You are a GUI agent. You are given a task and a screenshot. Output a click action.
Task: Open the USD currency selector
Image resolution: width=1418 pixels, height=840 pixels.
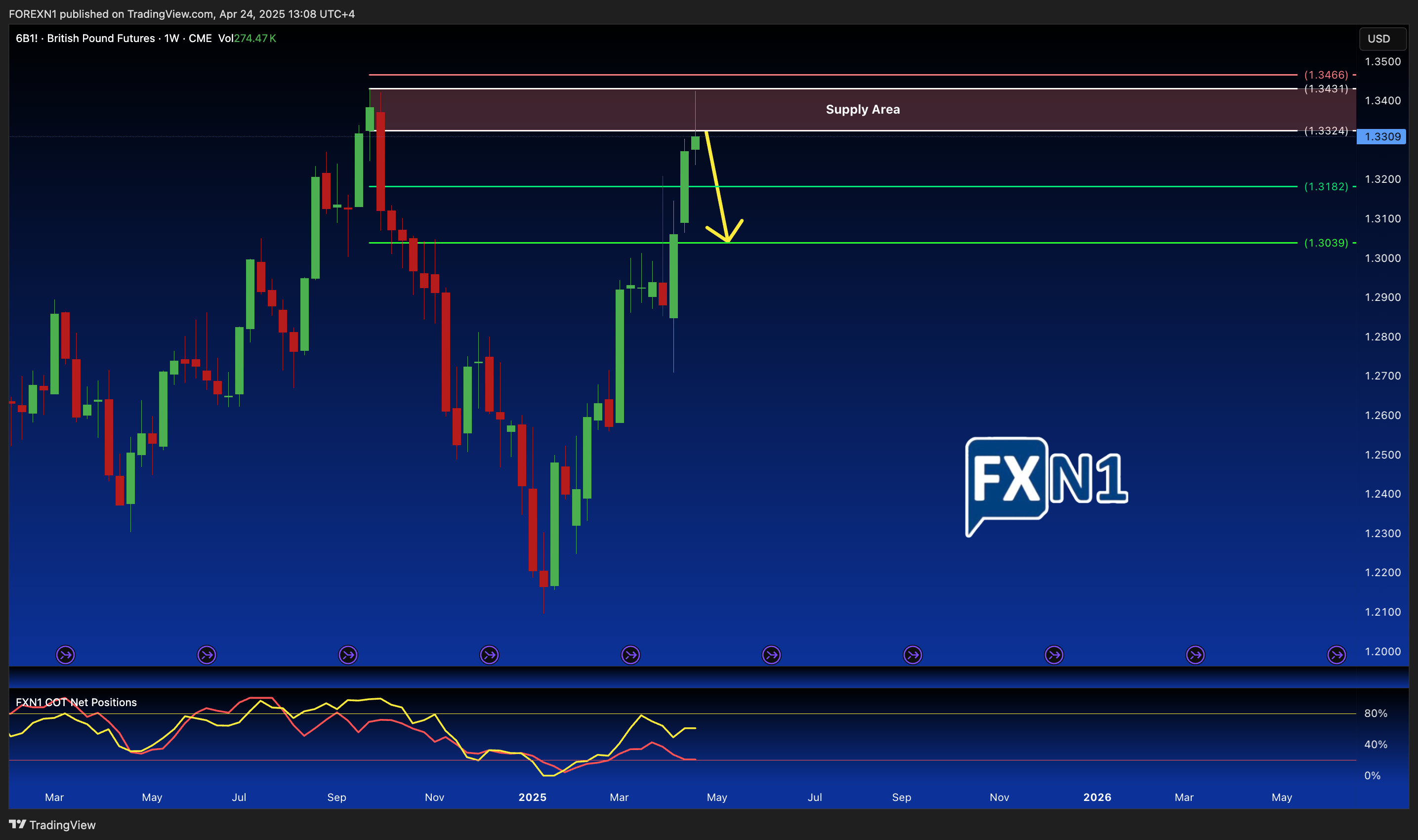pos(1382,39)
